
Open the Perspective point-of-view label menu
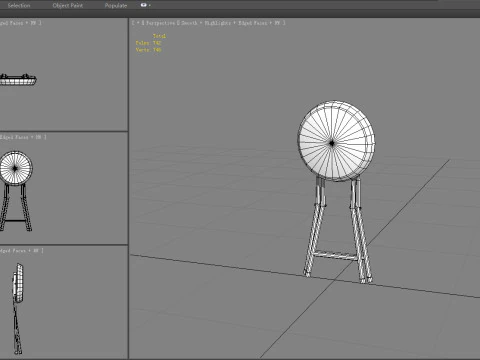point(160,23)
